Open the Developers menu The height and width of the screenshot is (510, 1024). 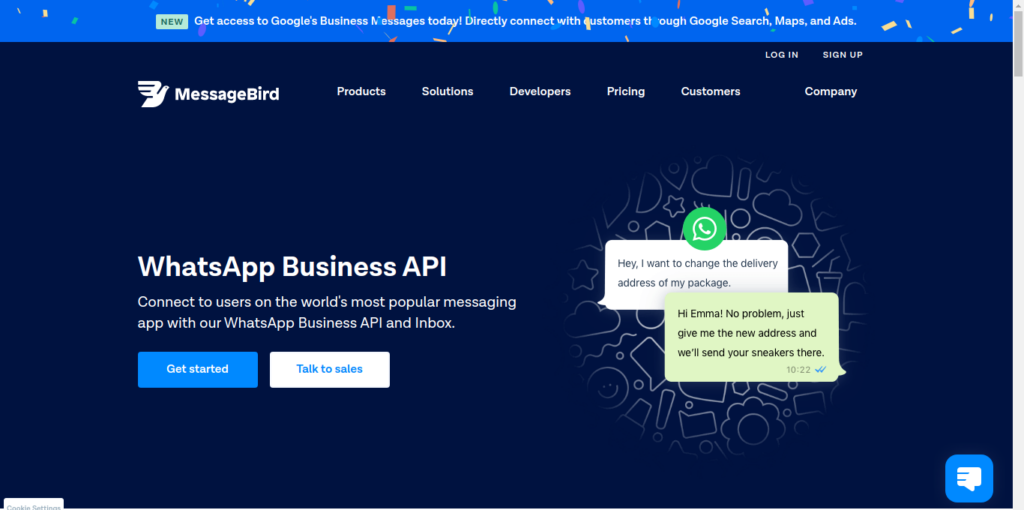pos(540,91)
